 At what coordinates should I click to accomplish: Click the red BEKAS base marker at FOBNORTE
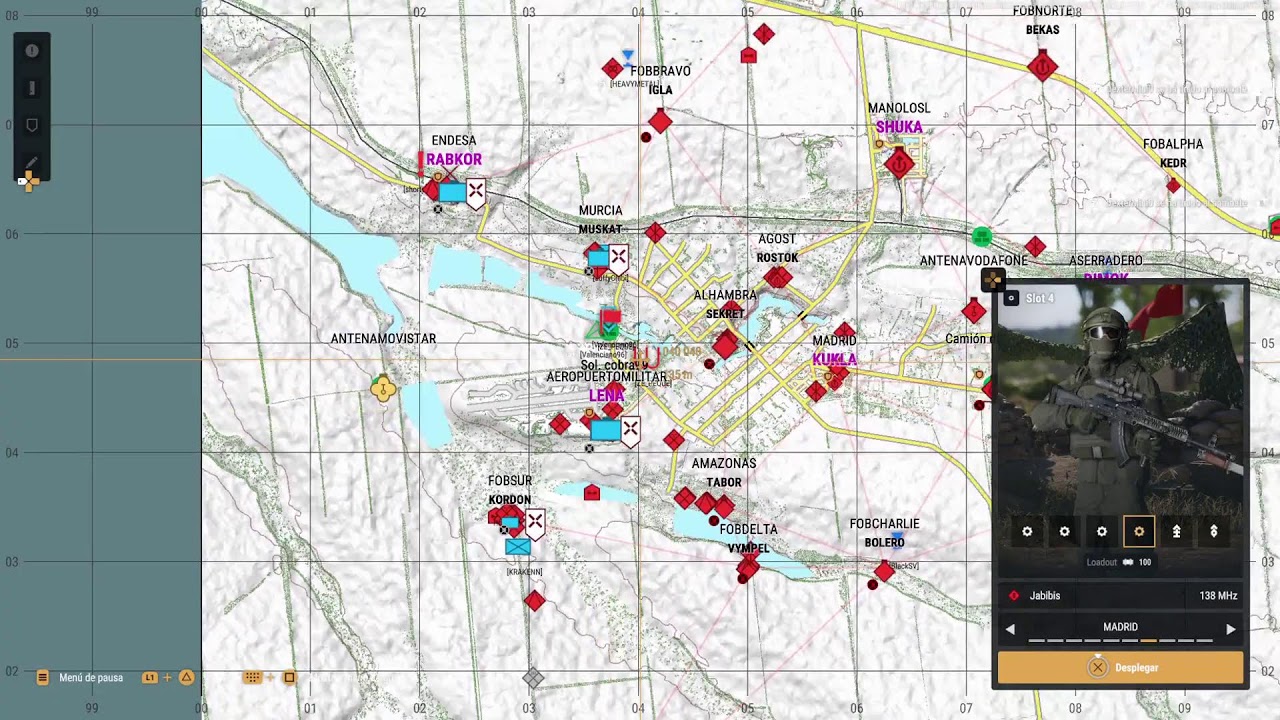click(x=1042, y=67)
